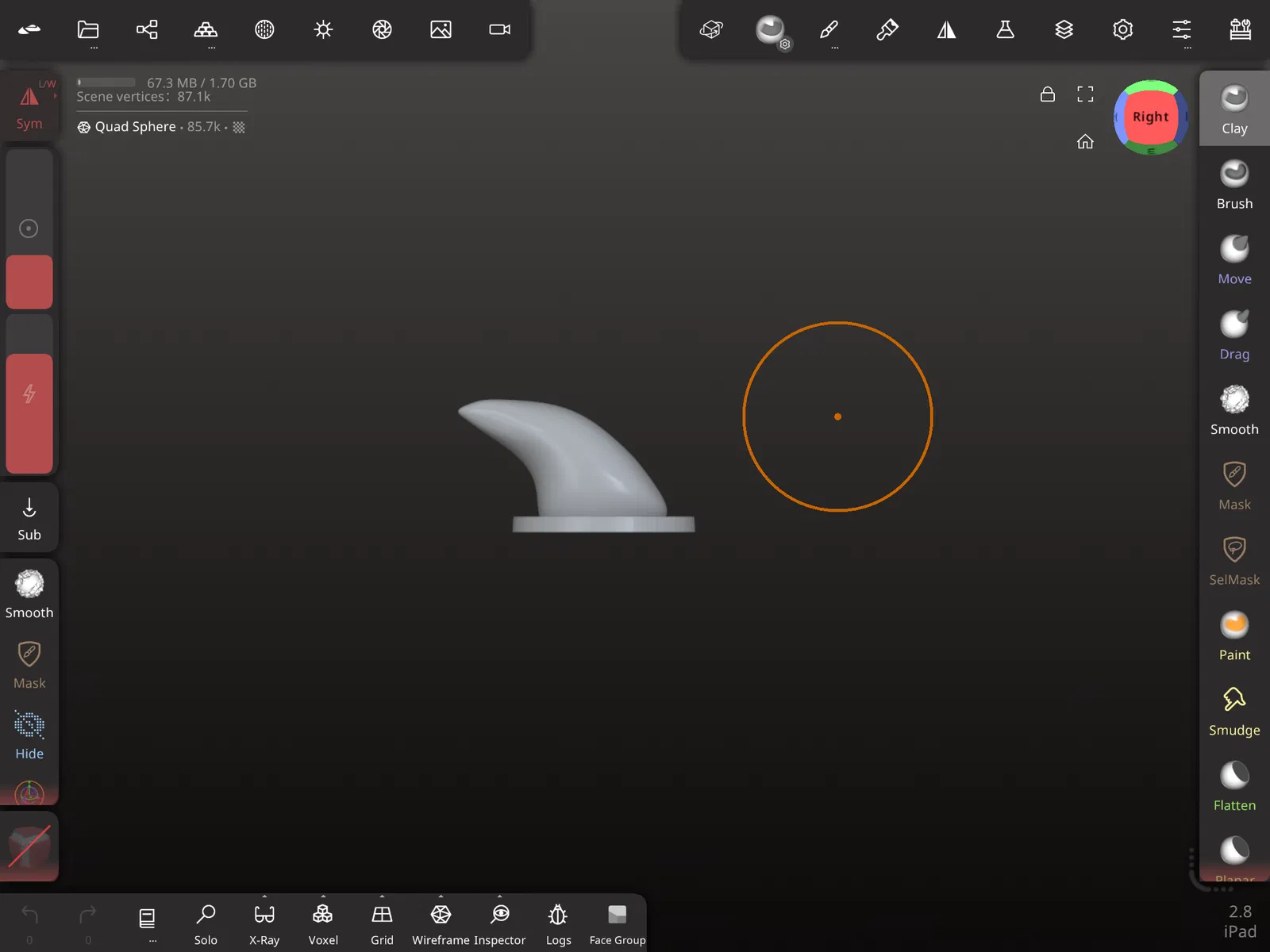The width and height of the screenshot is (1270, 952).
Task: Select the Flatten tool
Action: [x=1234, y=787]
